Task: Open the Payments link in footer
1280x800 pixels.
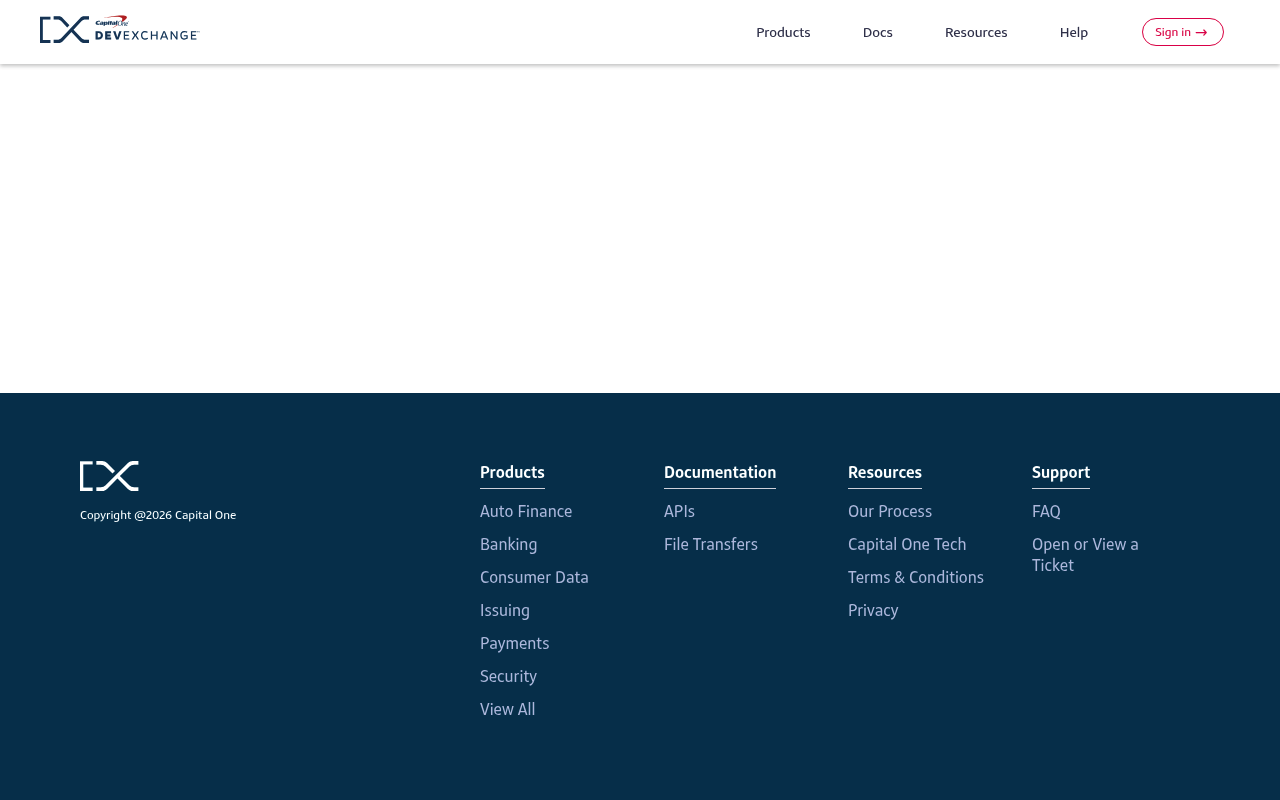Action: tap(514, 643)
